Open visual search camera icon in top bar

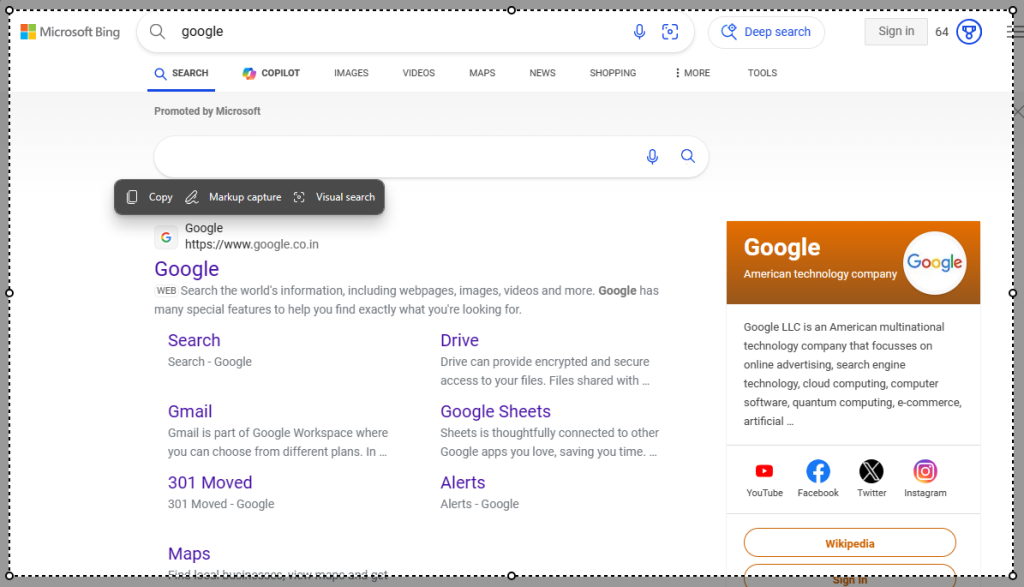coord(670,31)
